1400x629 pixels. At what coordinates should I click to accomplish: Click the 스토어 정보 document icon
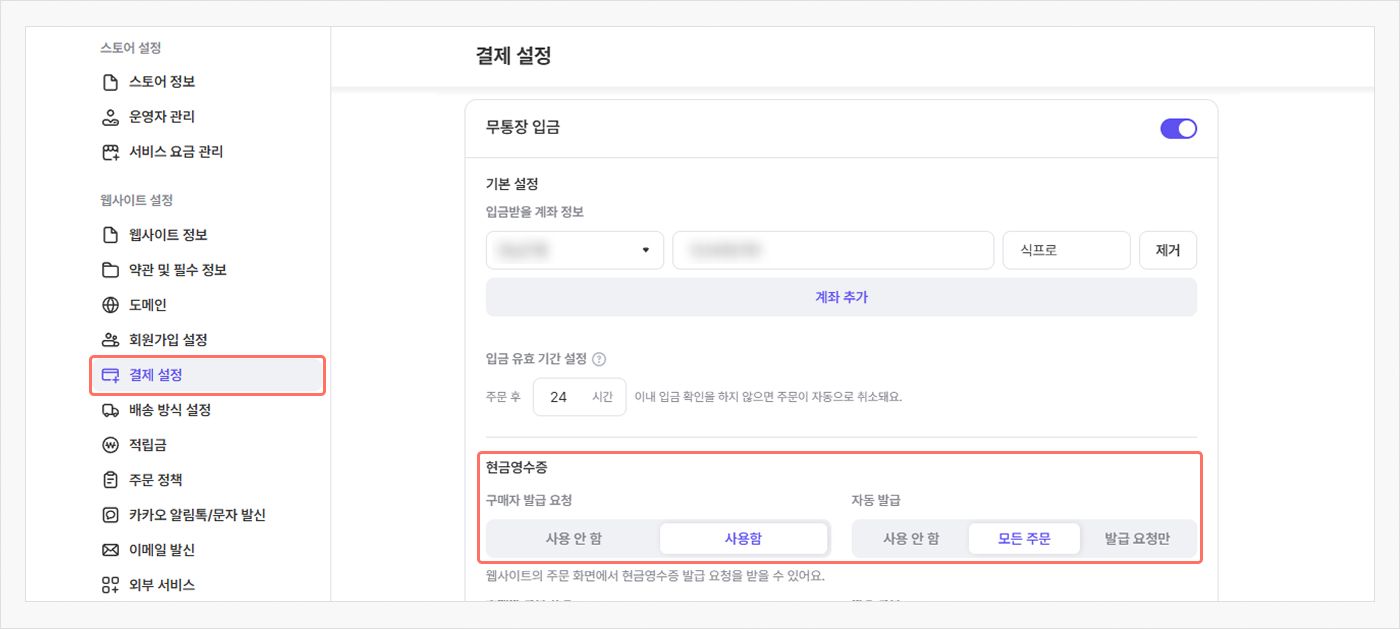point(111,82)
